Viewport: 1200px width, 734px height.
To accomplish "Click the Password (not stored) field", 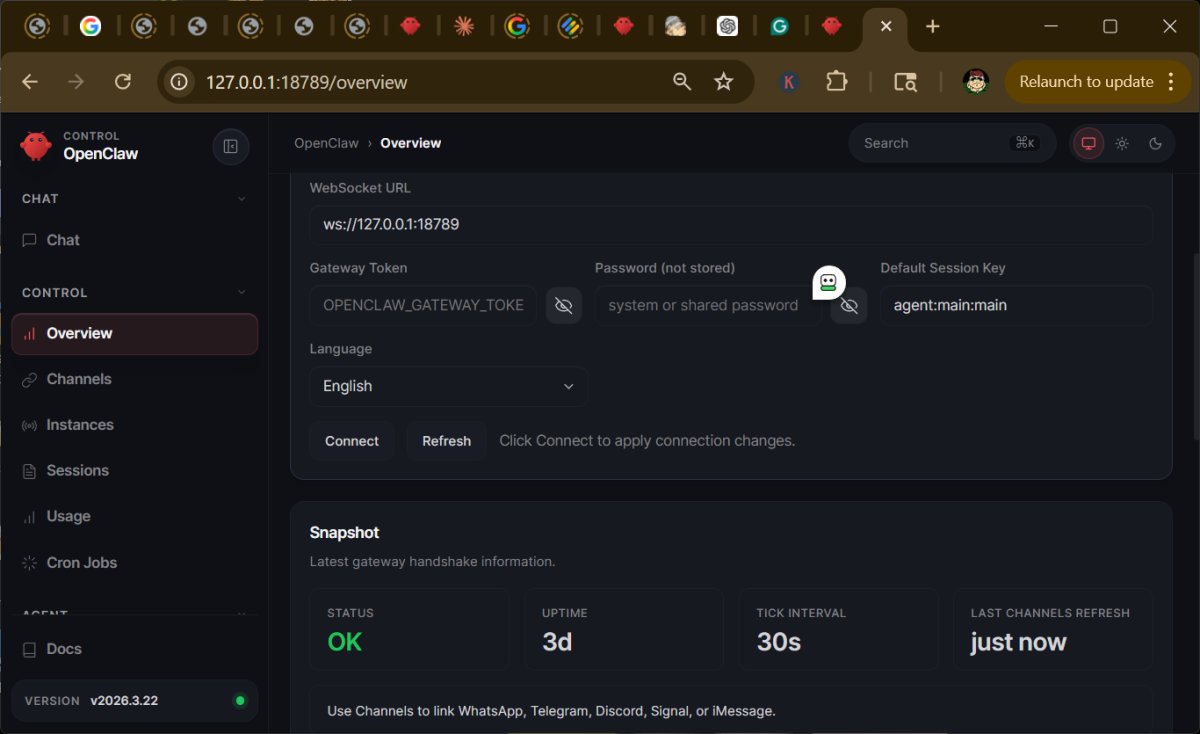I will click(x=708, y=305).
